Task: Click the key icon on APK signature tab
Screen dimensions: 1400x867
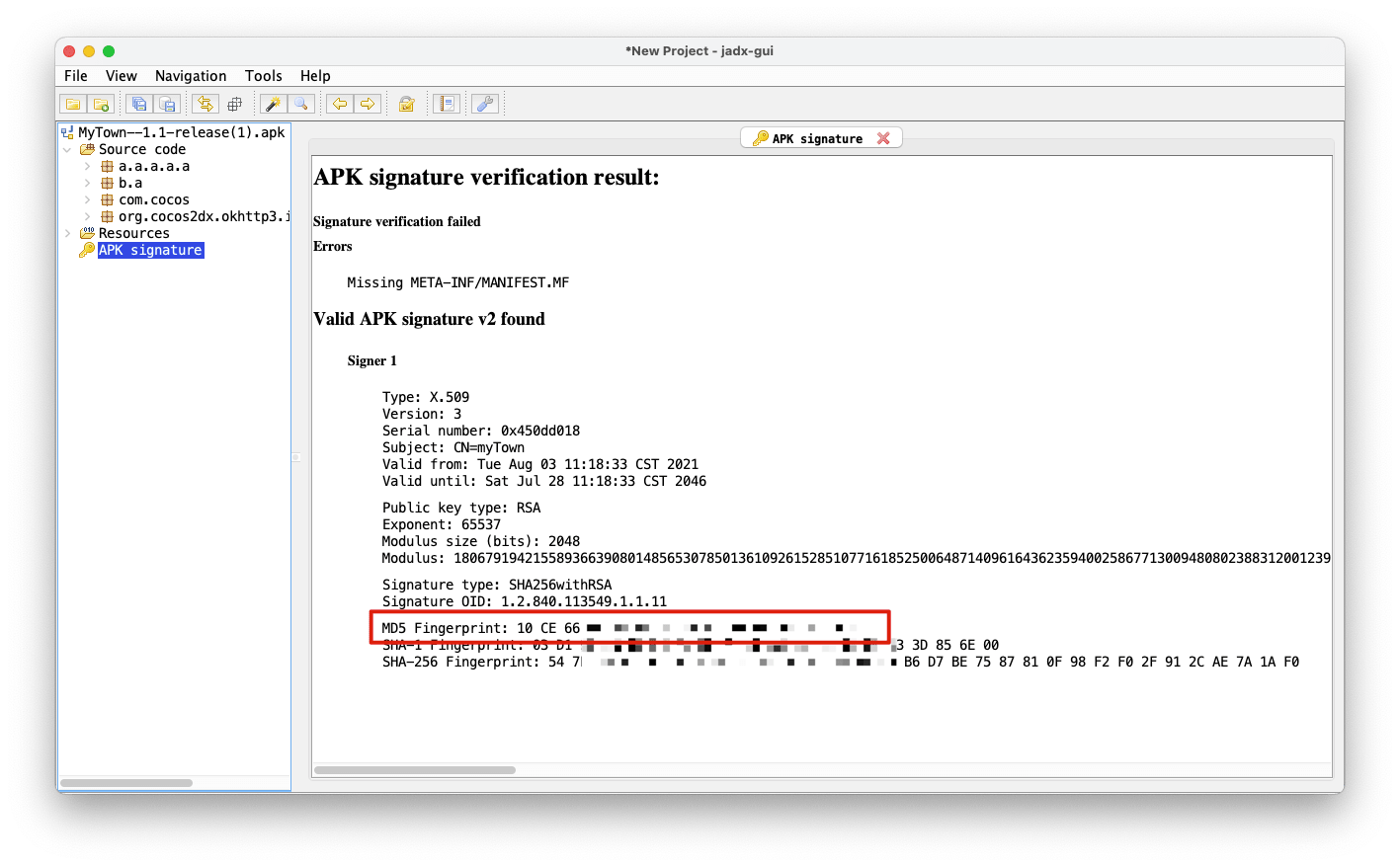Action: tap(760, 138)
